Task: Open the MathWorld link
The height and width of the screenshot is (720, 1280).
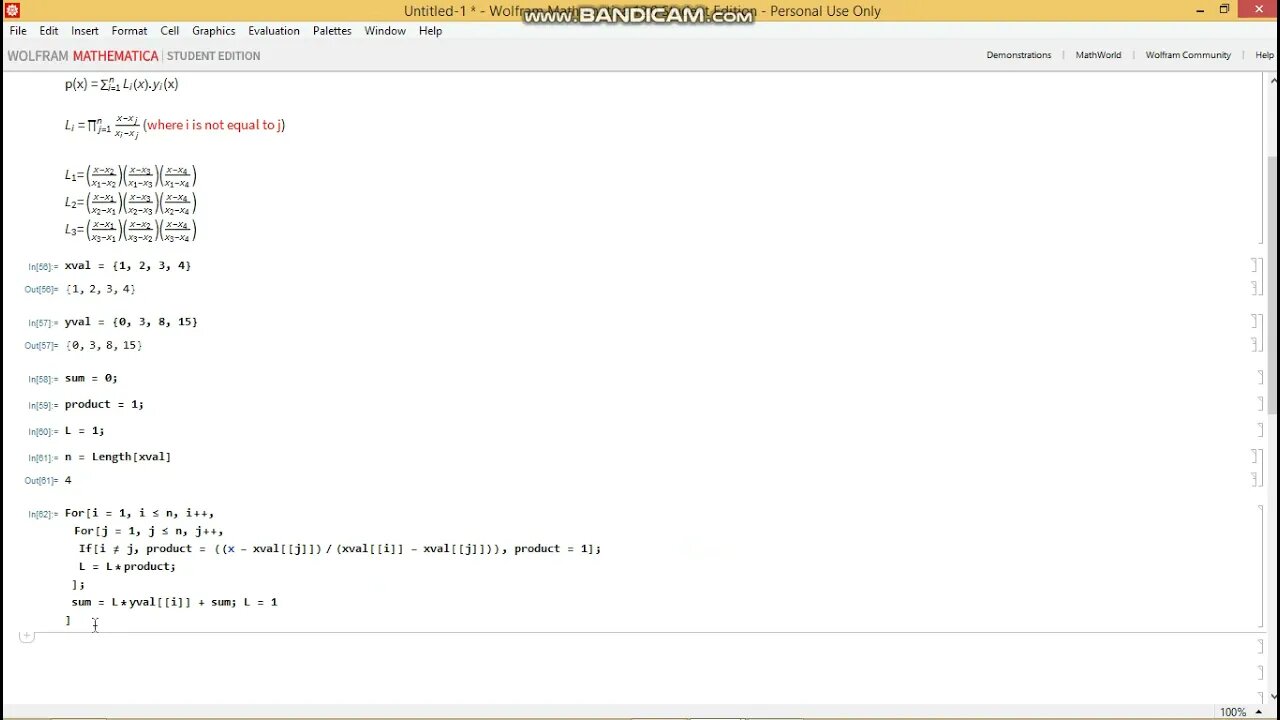Action: pyautogui.click(x=1098, y=55)
